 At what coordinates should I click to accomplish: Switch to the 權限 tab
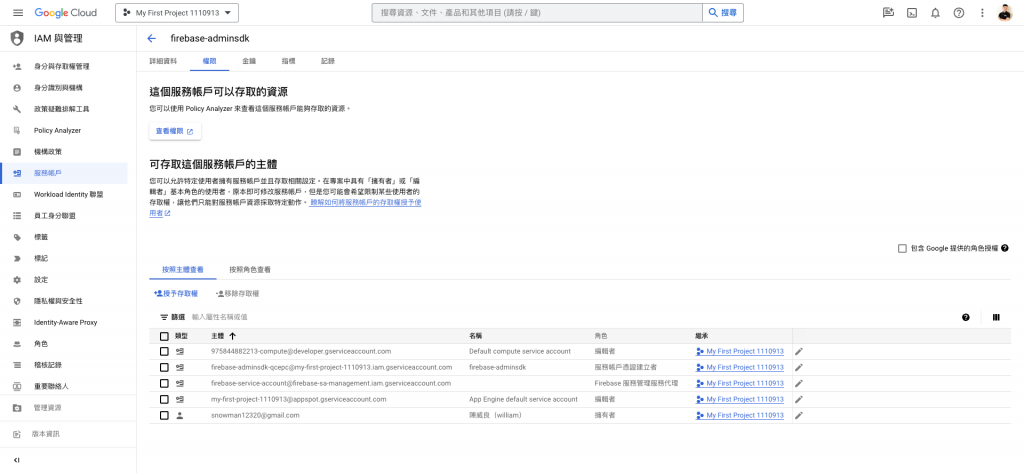210,61
